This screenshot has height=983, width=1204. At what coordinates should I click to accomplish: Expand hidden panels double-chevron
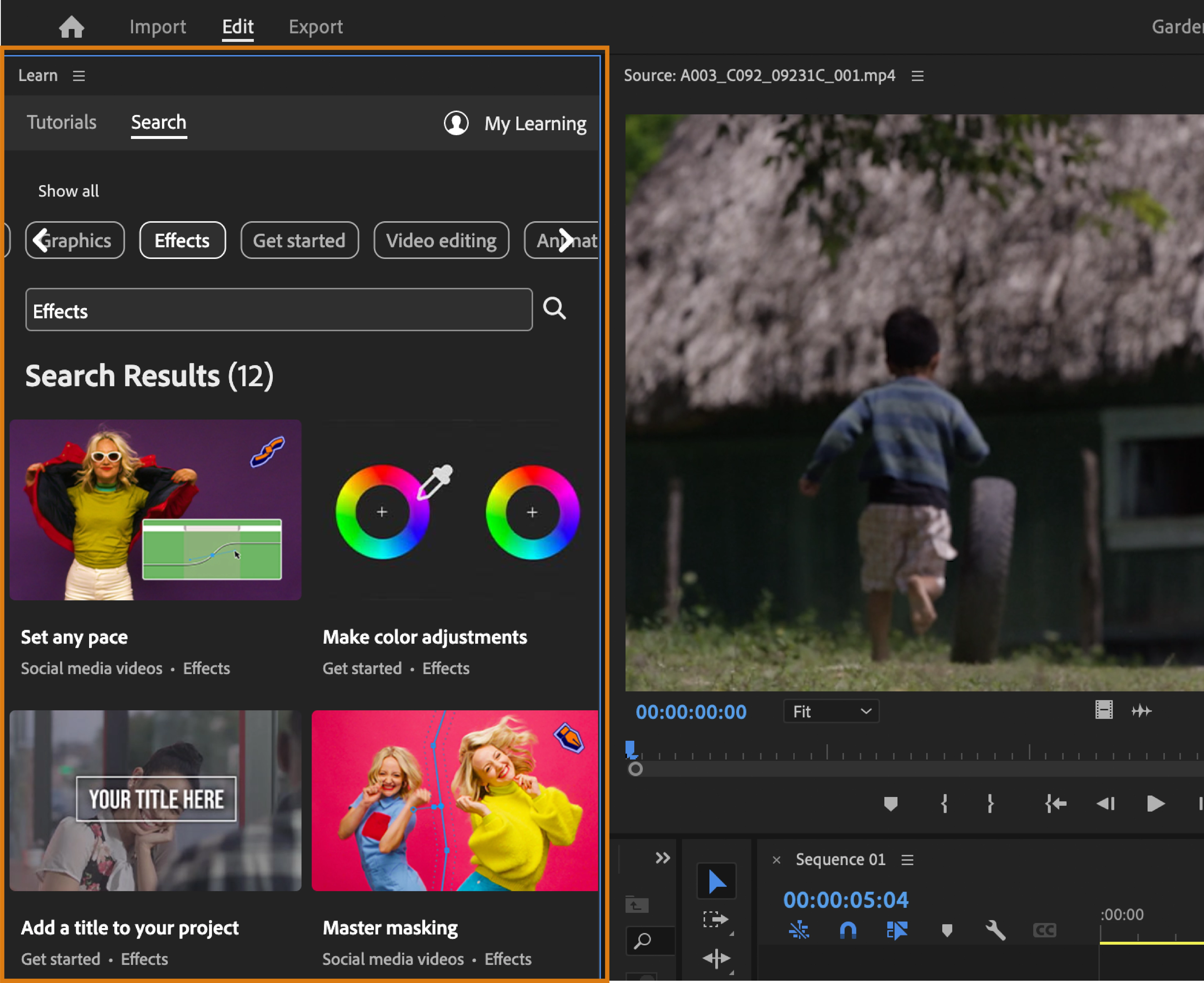(662, 858)
